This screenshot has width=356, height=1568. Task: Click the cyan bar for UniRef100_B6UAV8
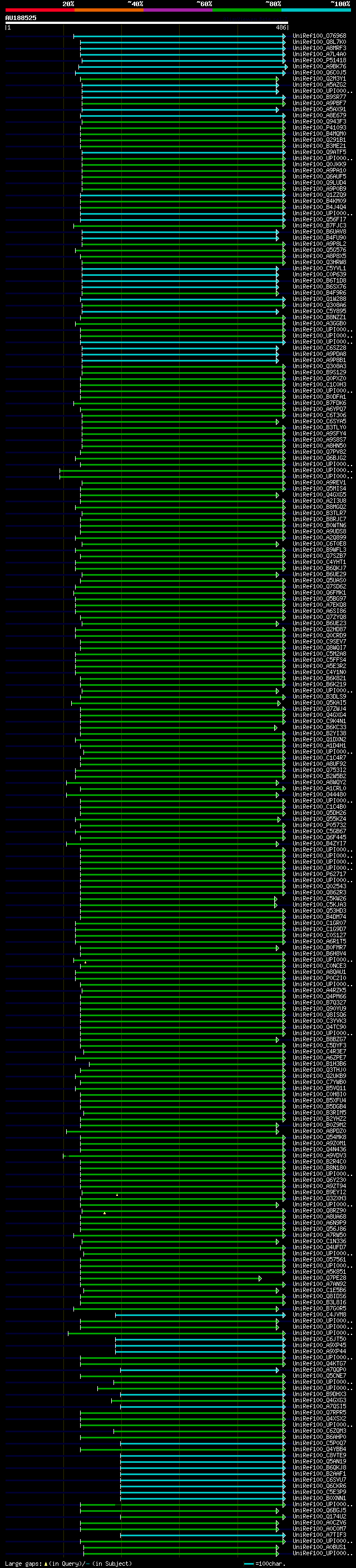180,232
